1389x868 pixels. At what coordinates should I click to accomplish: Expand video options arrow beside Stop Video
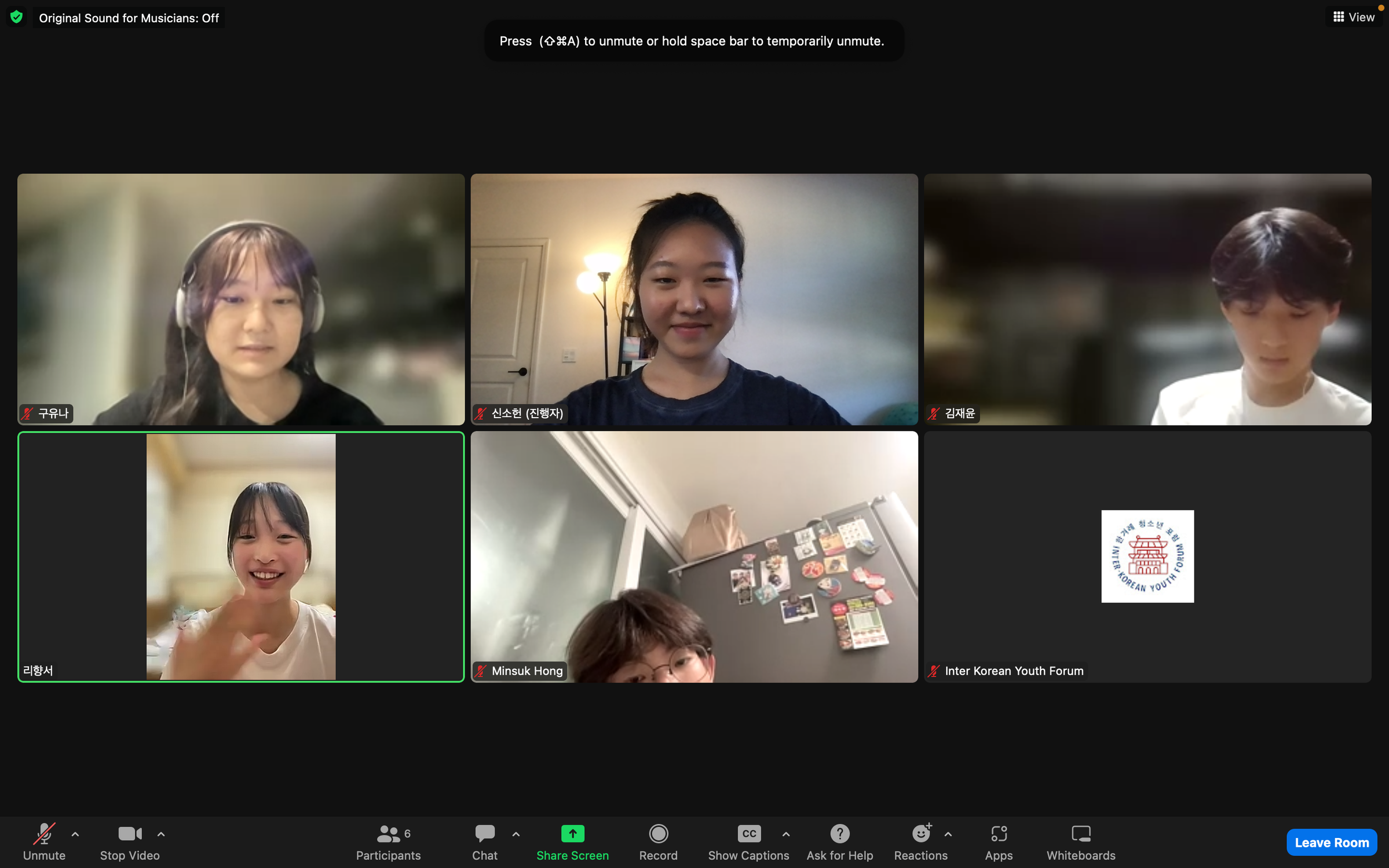[x=161, y=834]
